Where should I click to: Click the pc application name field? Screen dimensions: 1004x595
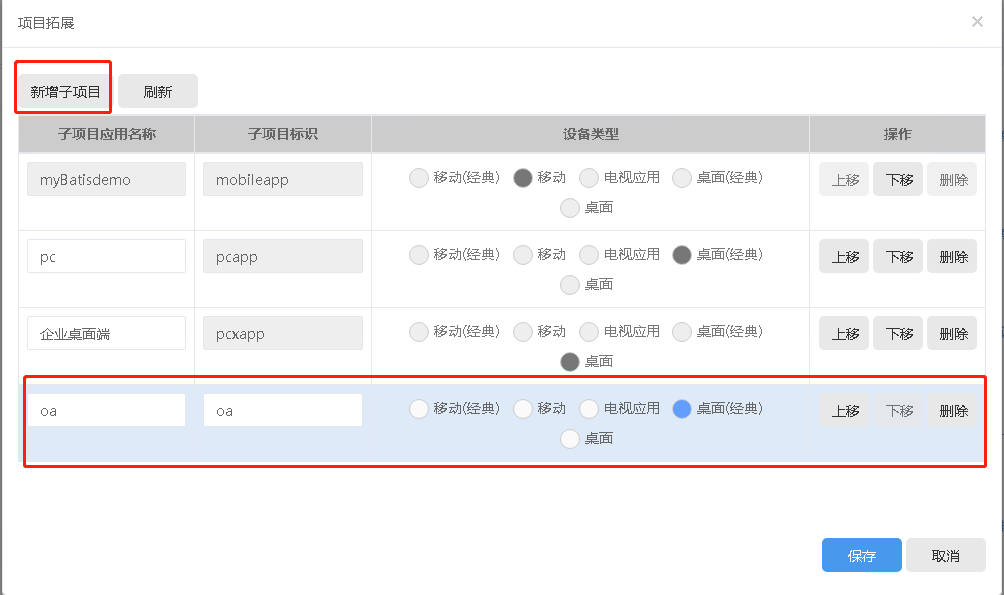(x=106, y=256)
